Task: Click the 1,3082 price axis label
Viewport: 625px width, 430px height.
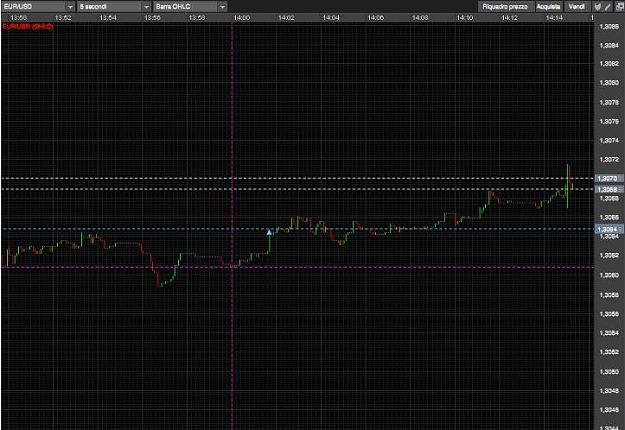Action: point(609,64)
